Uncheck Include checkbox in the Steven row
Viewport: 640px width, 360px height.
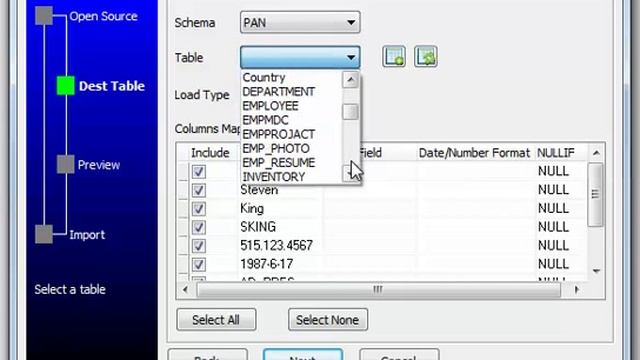point(199,190)
